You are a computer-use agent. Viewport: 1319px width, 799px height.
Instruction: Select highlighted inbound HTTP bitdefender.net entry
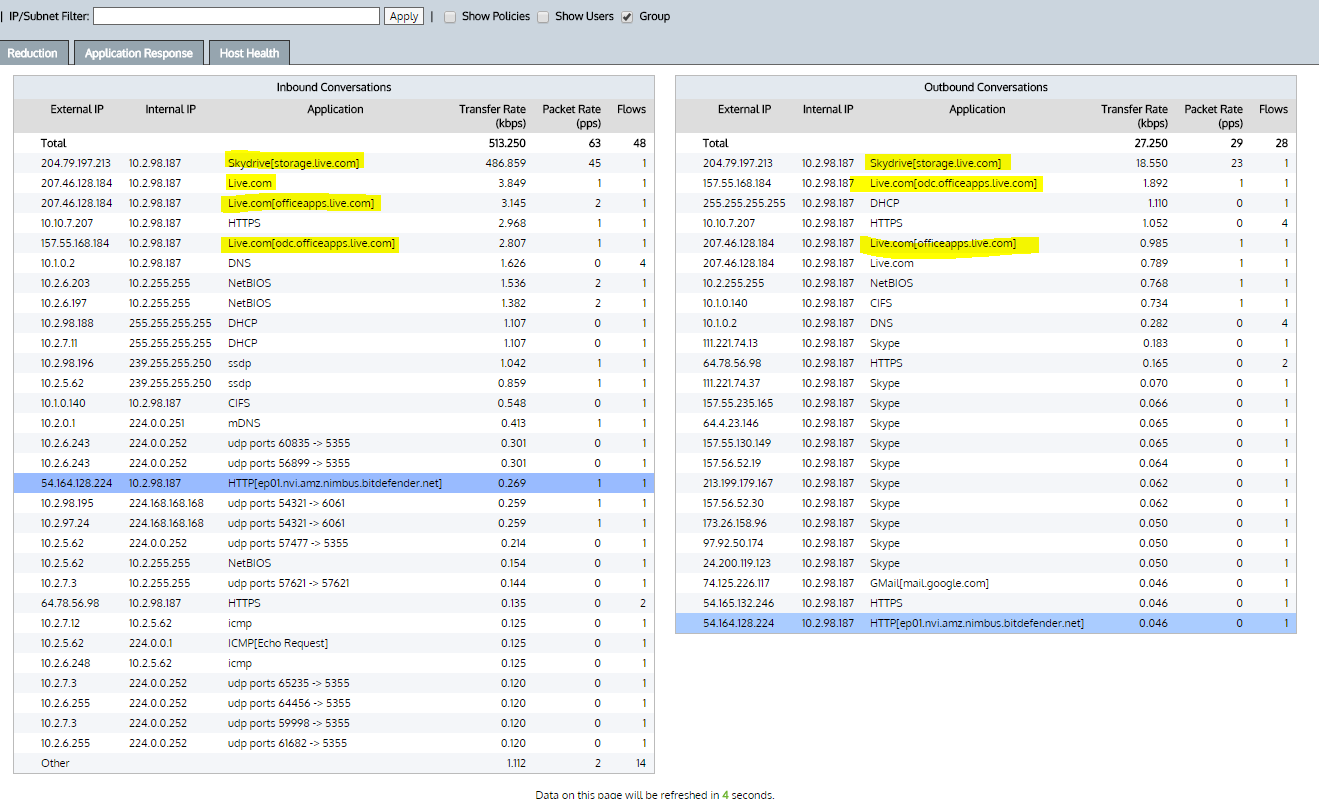click(335, 483)
